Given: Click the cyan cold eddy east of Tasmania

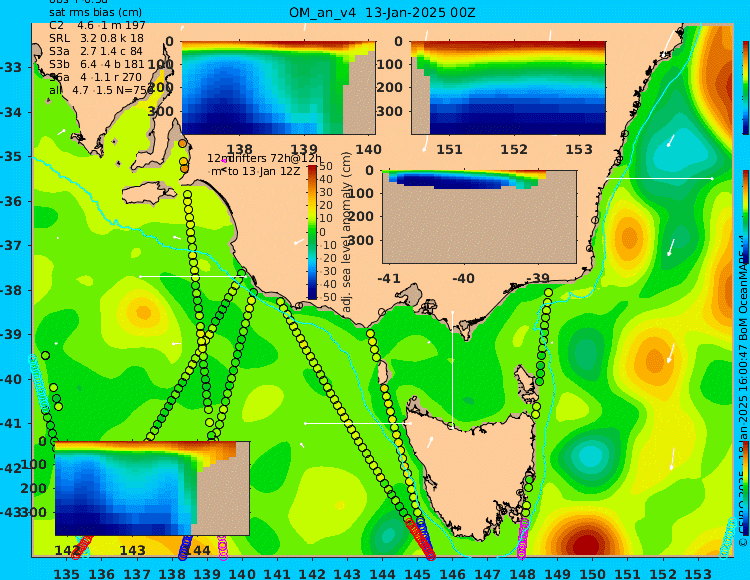Looking at the screenshot, I should click(589, 458).
